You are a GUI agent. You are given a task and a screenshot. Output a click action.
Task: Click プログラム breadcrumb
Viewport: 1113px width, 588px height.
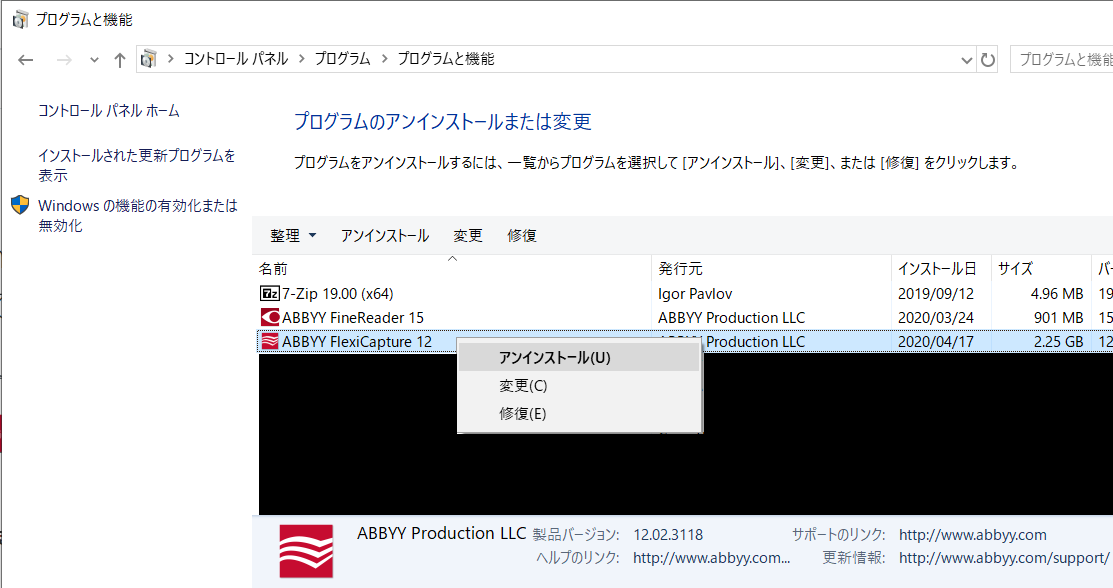(342, 59)
